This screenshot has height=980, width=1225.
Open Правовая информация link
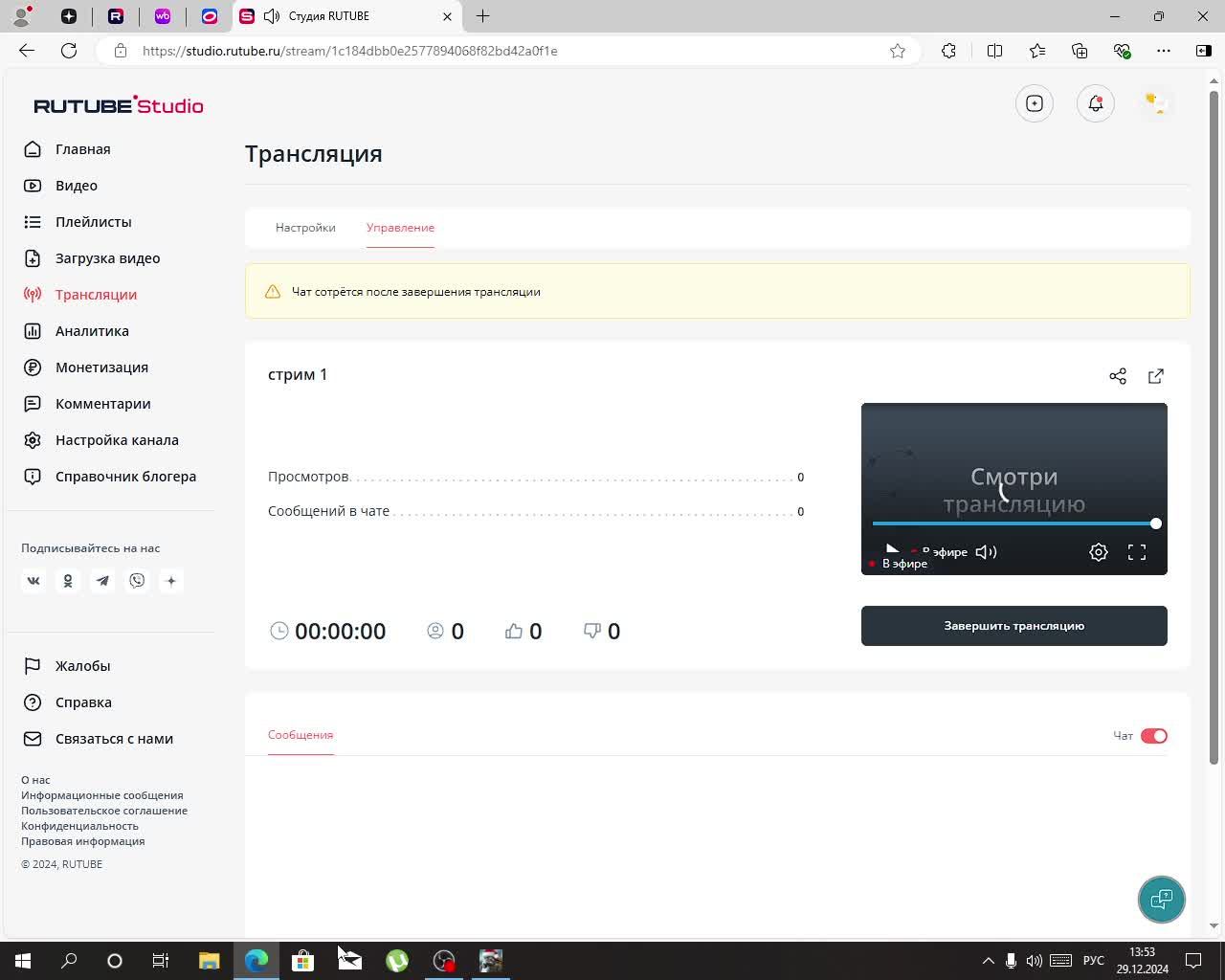coord(83,841)
